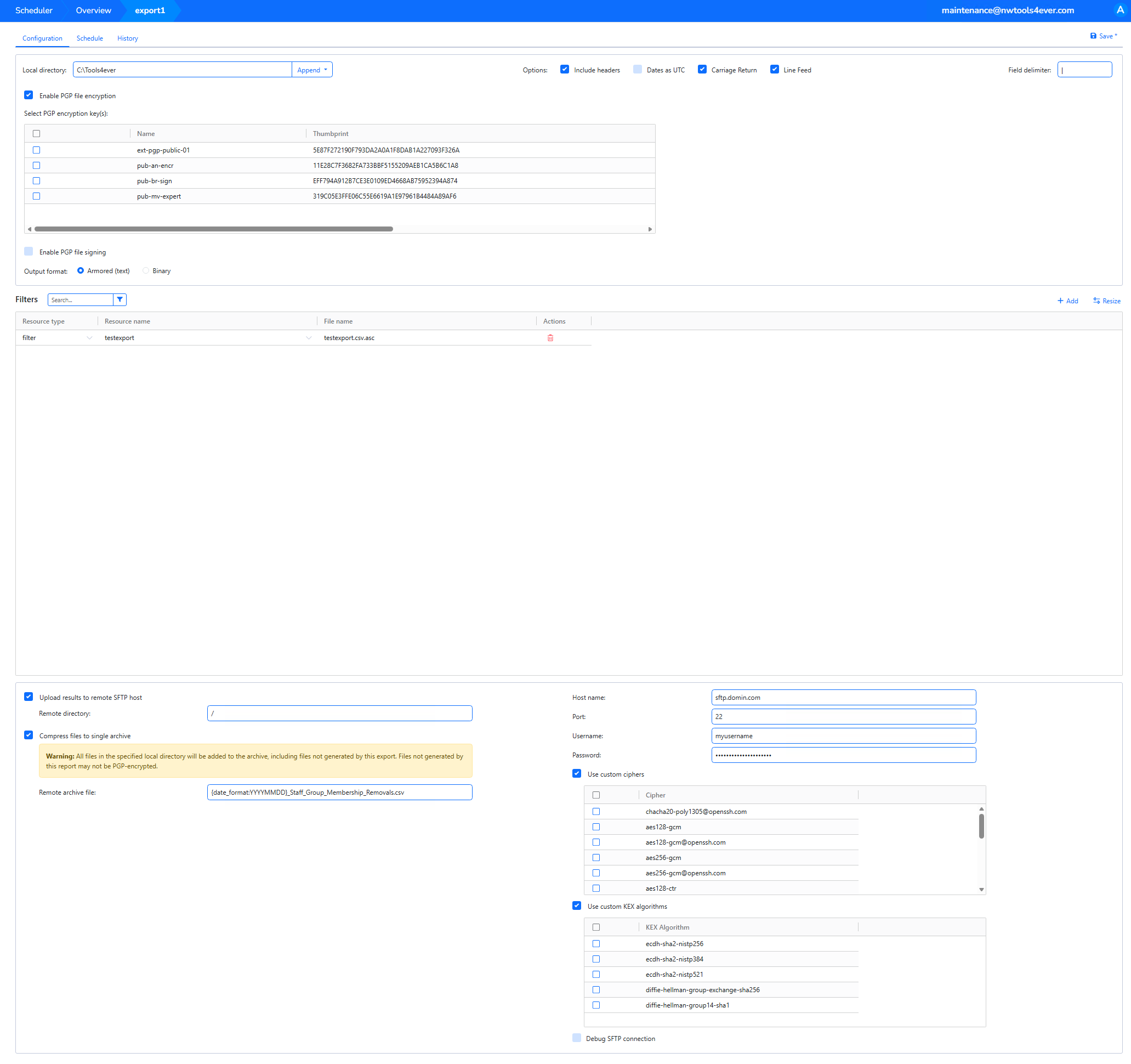Select Armored (text) output format
The image size is (1131, 1064).
pyautogui.click(x=81, y=270)
